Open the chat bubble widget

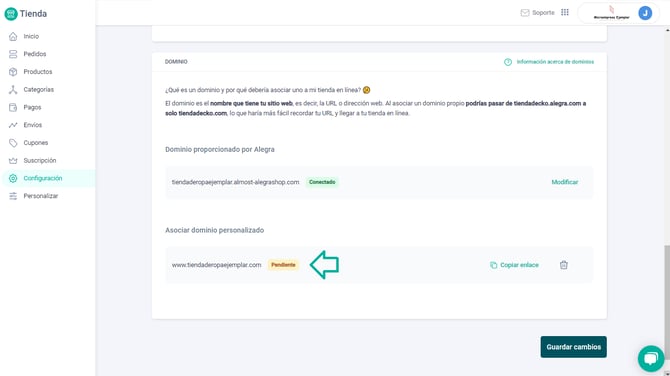pyautogui.click(x=651, y=358)
